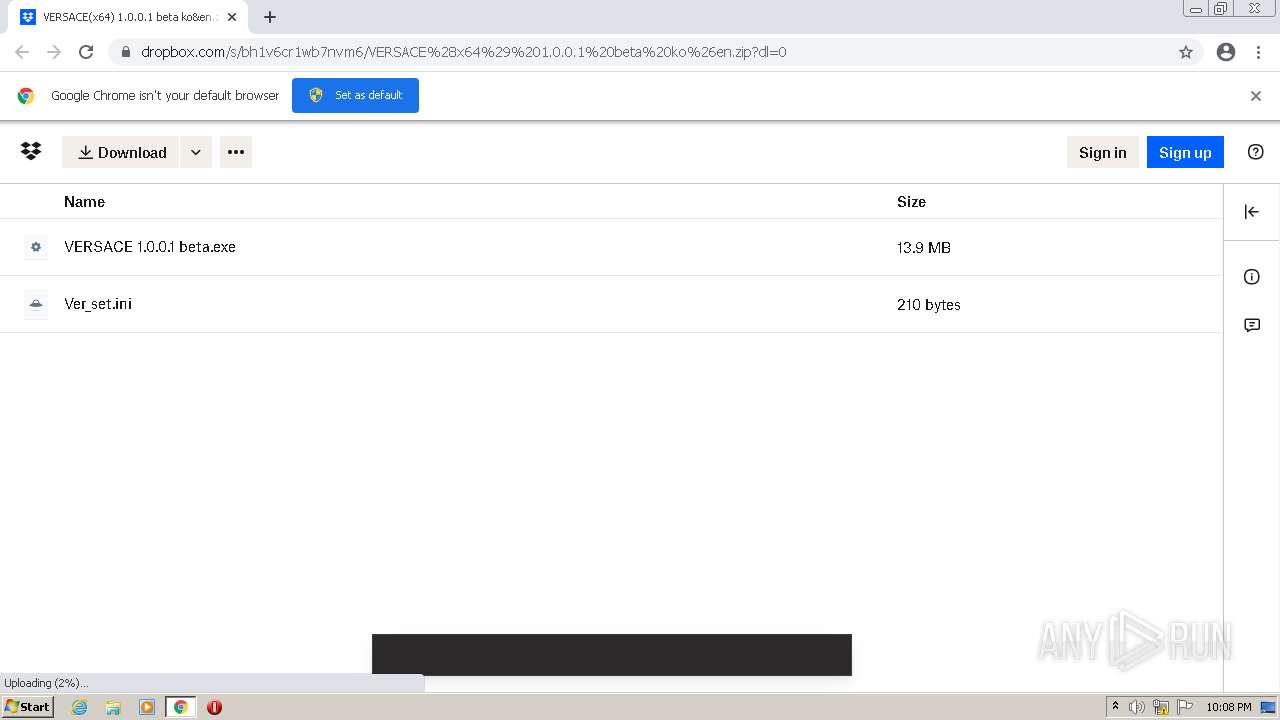Click the Sign in button
The image size is (1280, 720).
(1102, 152)
